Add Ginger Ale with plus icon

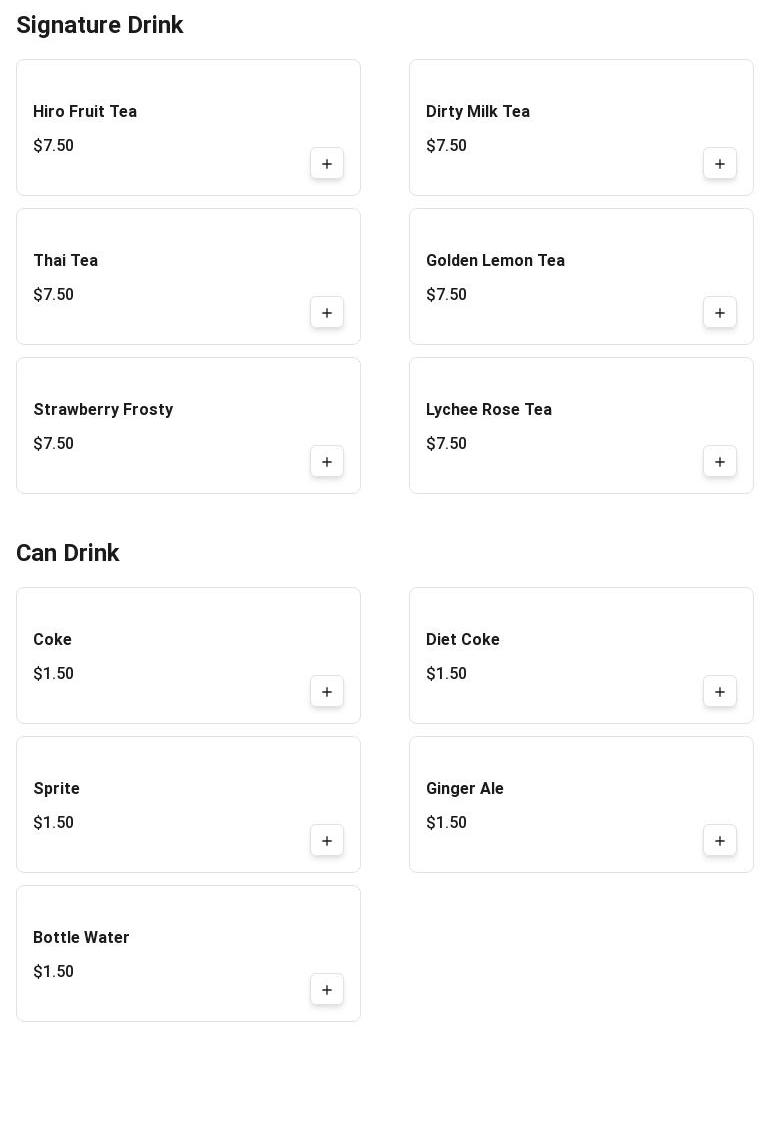[720, 841]
